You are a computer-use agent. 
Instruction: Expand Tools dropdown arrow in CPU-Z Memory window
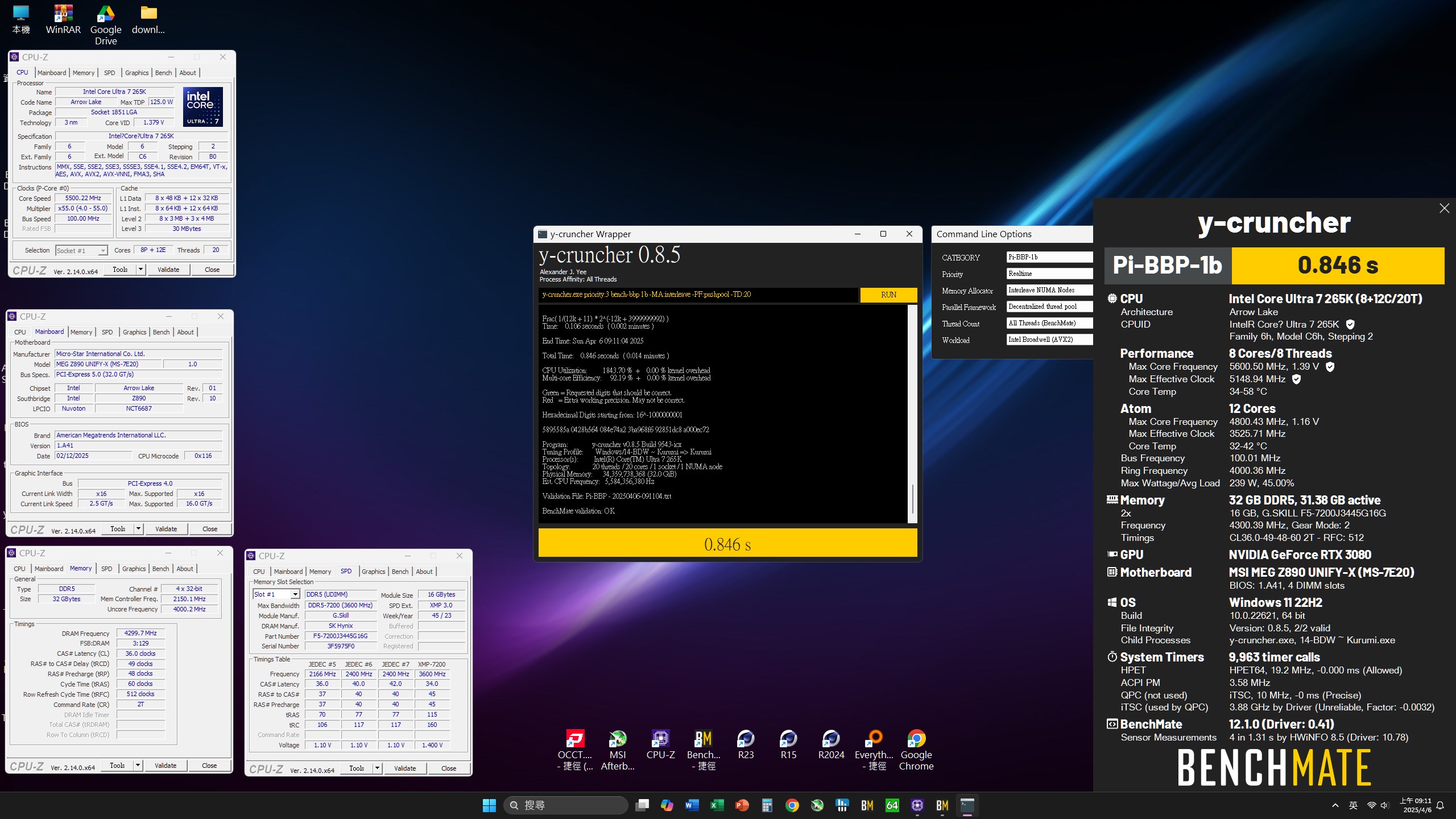tap(138, 766)
